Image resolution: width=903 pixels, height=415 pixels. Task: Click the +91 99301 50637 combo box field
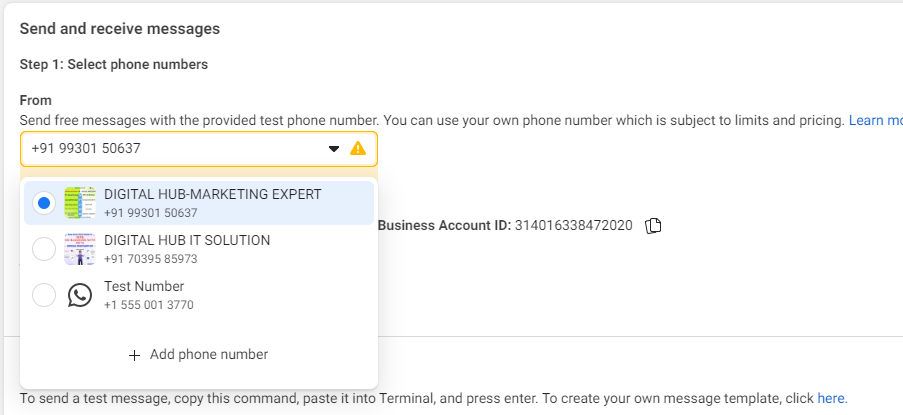tap(199, 149)
